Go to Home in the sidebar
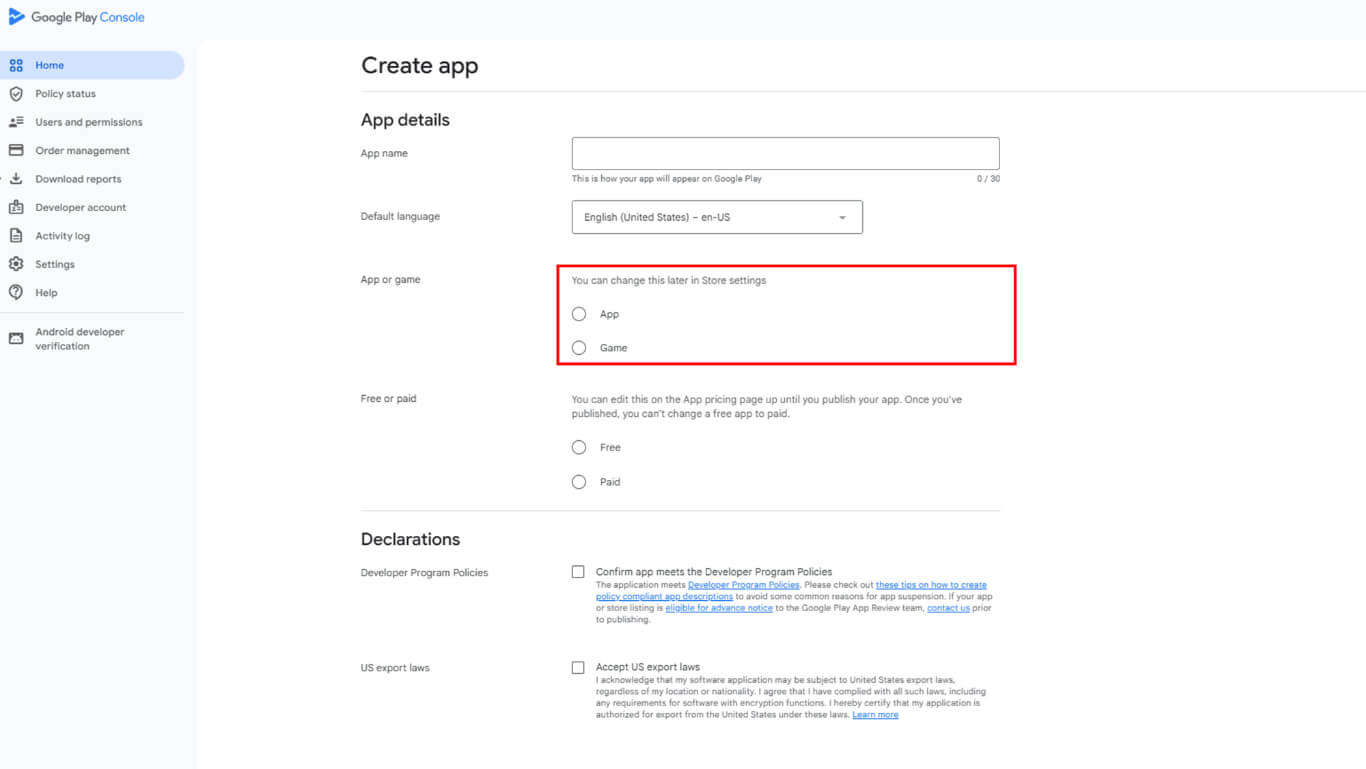 click(x=50, y=65)
